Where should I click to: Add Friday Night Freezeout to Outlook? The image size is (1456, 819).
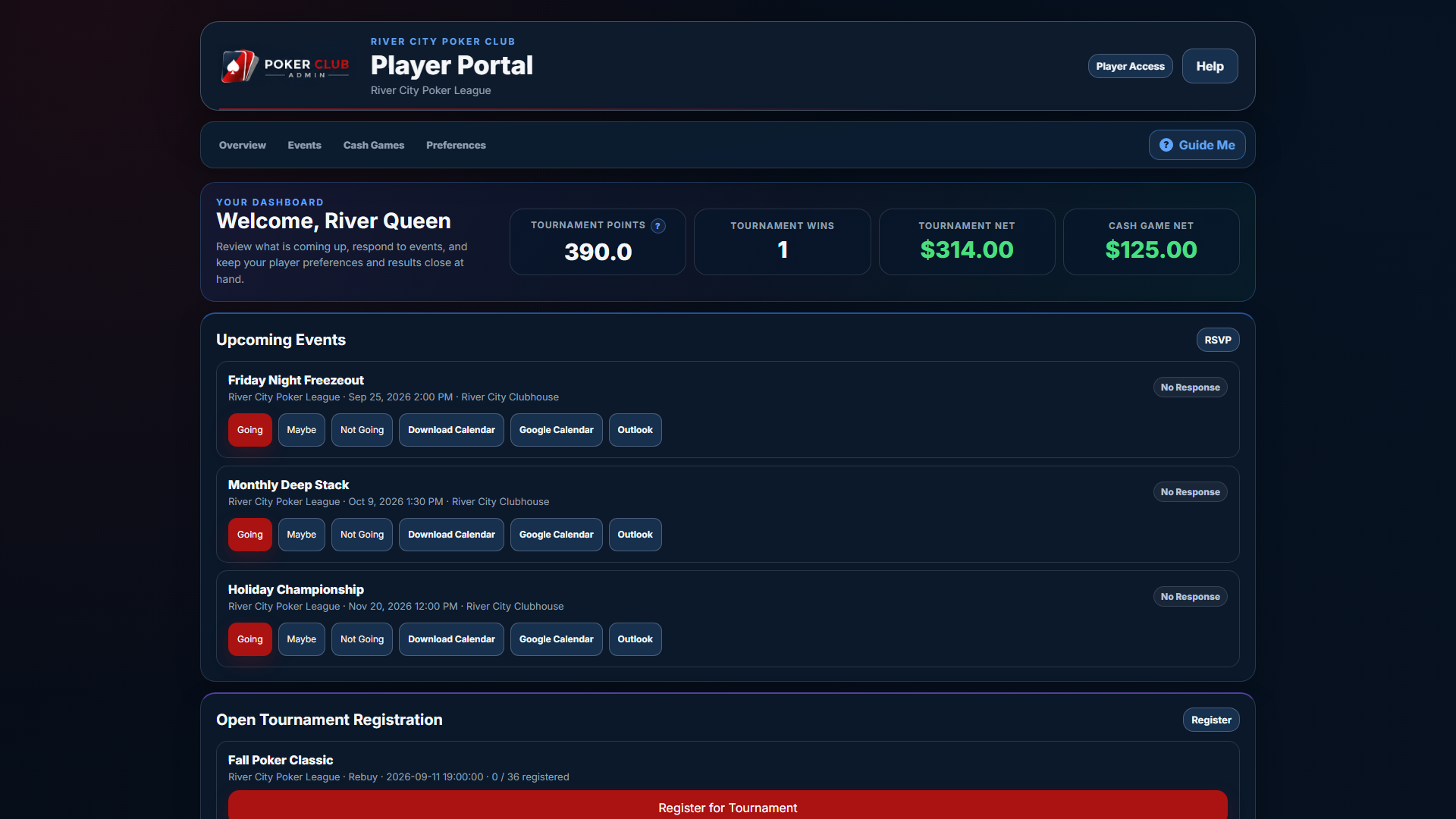point(635,430)
